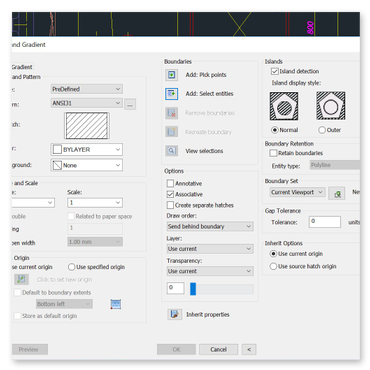Open the PreDefined type dropdown
The height and width of the screenshot is (370, 370).
[x=86, y=89]
